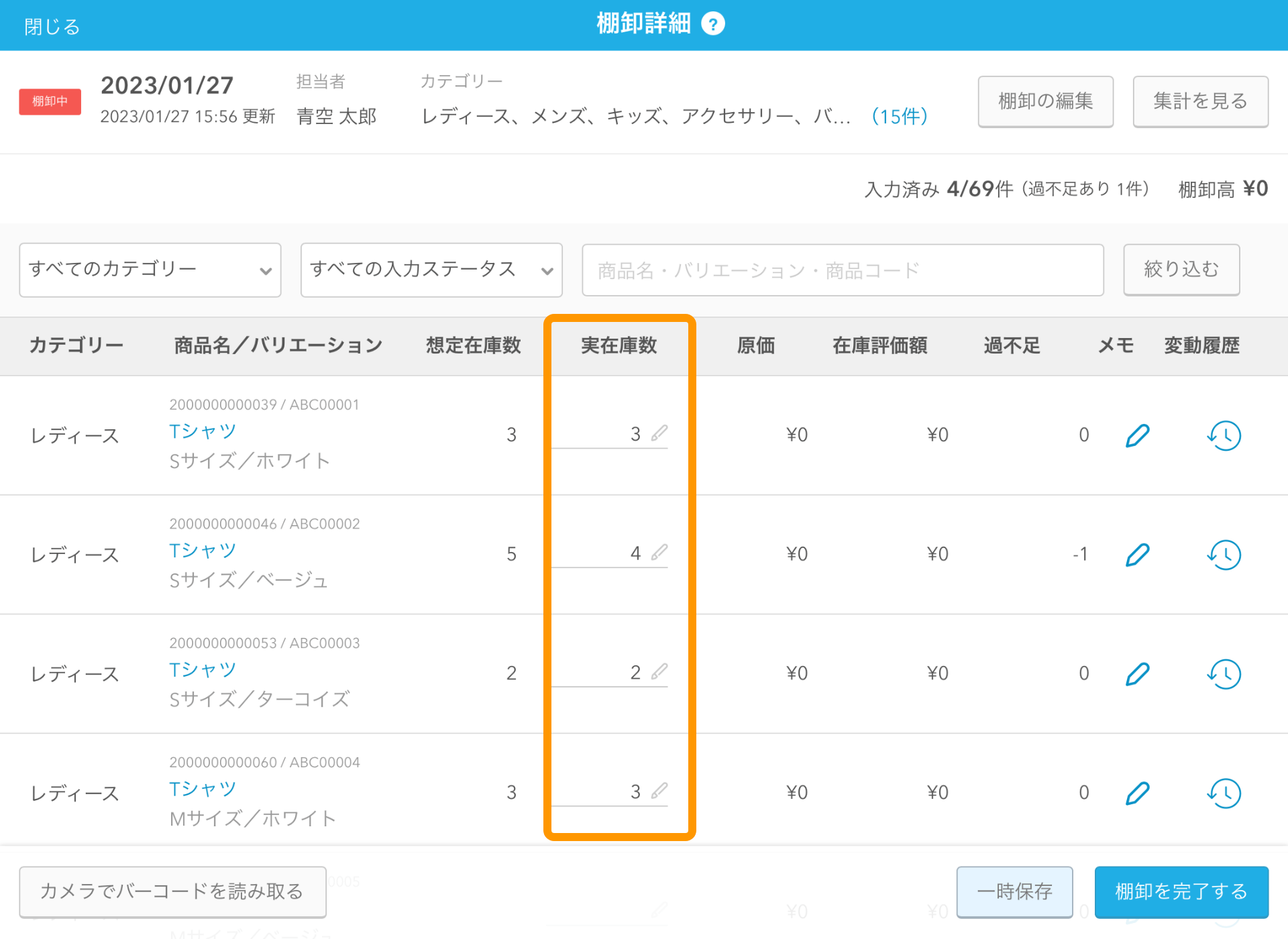Click the 絞り込む filter button

point(1181,270)
